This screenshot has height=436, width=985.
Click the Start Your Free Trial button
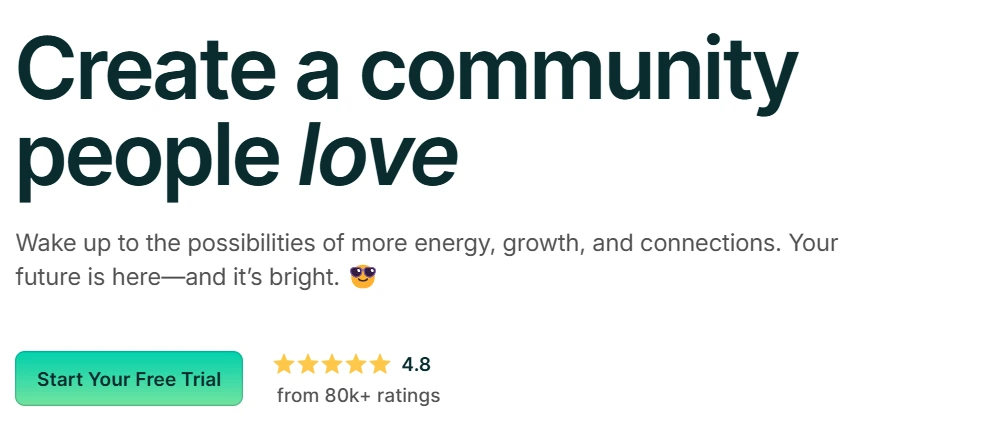point(129,379)
